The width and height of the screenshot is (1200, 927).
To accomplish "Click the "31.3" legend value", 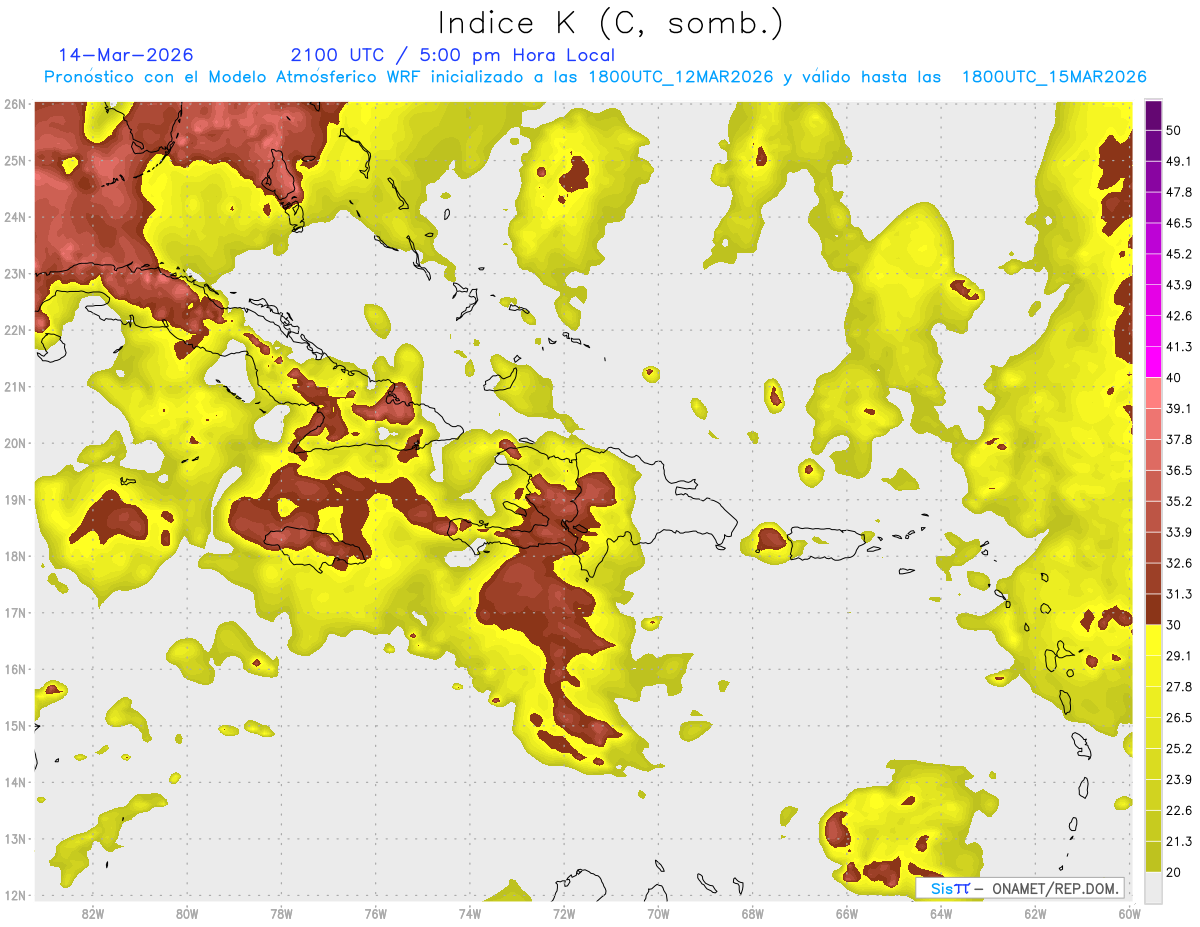I will coord(1179,594).
